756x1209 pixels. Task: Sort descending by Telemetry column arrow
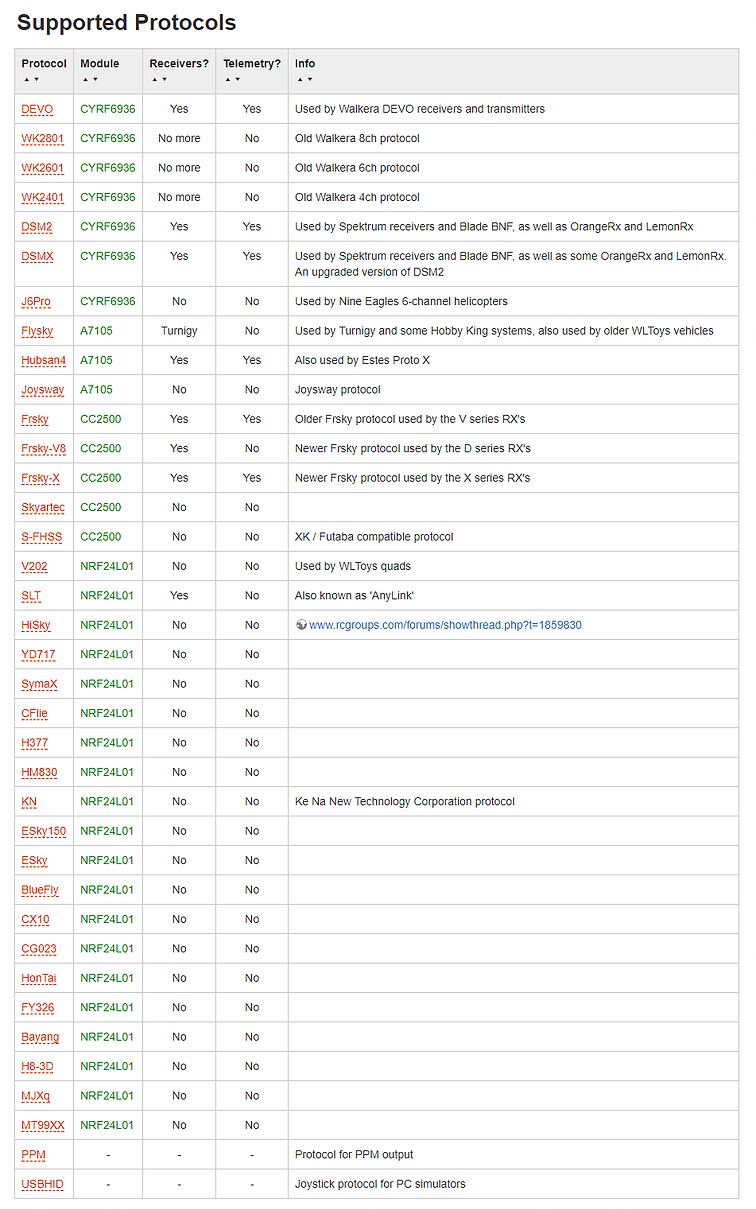pos(238,79)
